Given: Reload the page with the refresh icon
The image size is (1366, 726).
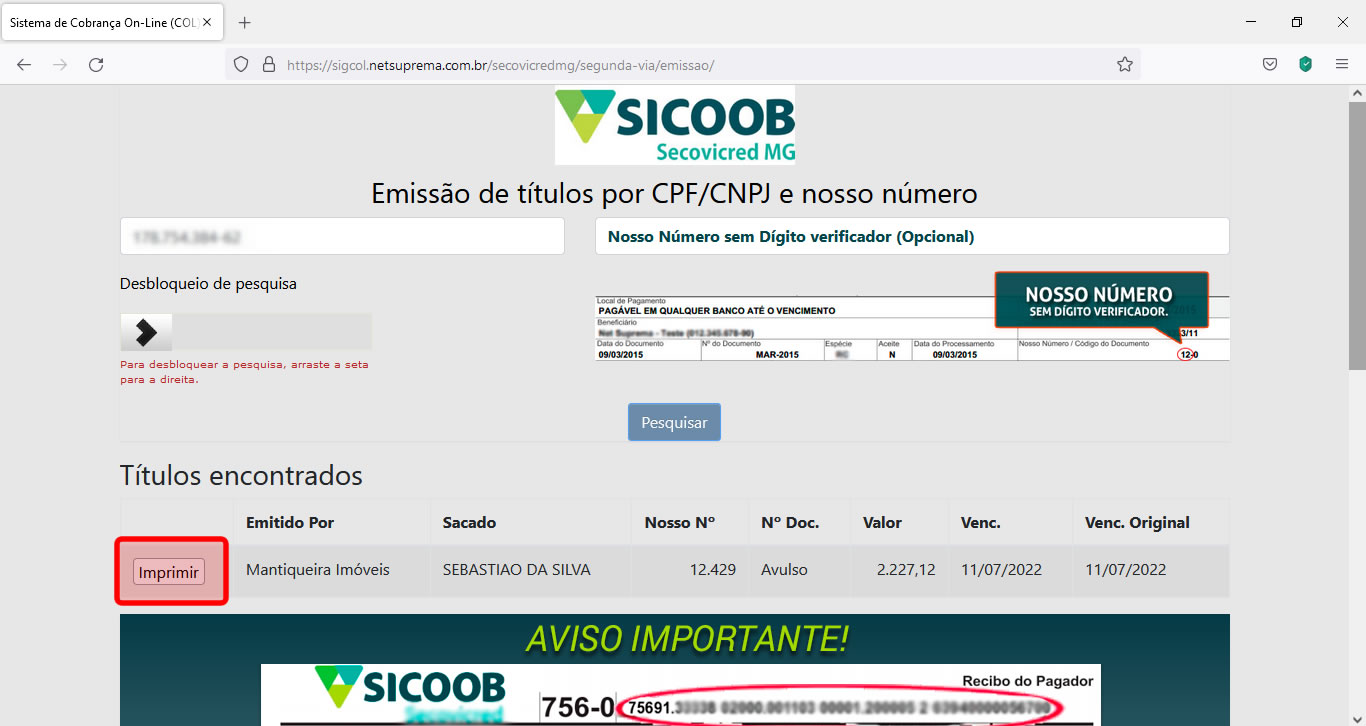Looking at the screenshot, I should (x=96, y=64).
